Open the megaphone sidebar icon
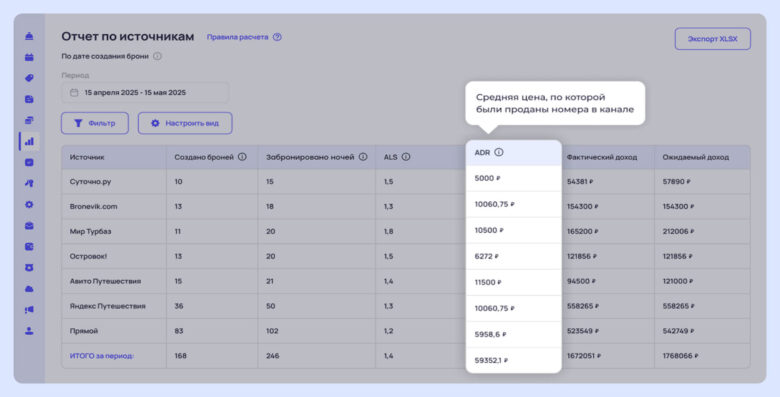780x397 pixels. [29, 309]
